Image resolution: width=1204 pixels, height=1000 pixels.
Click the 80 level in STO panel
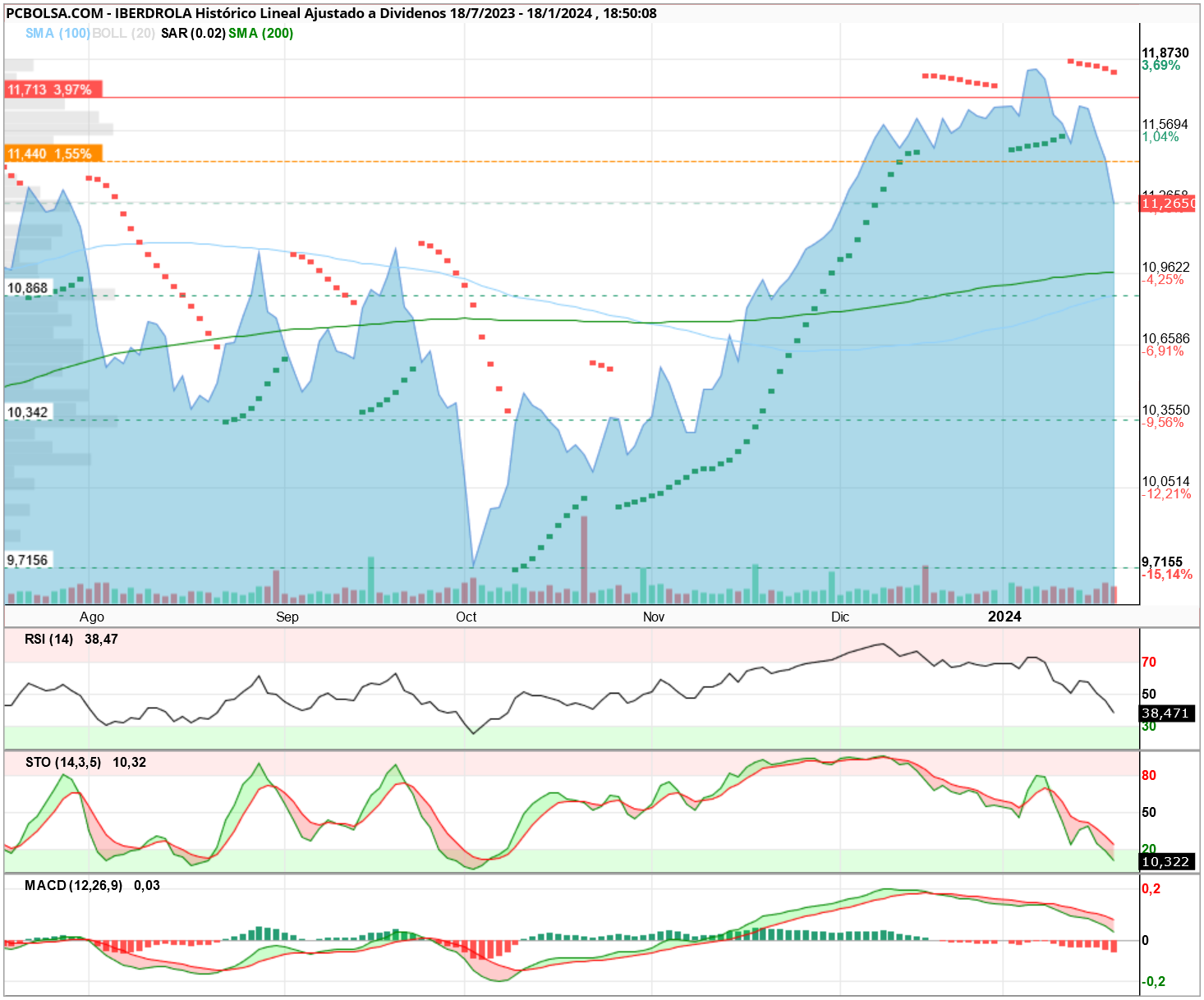[x=1149, y=775]
